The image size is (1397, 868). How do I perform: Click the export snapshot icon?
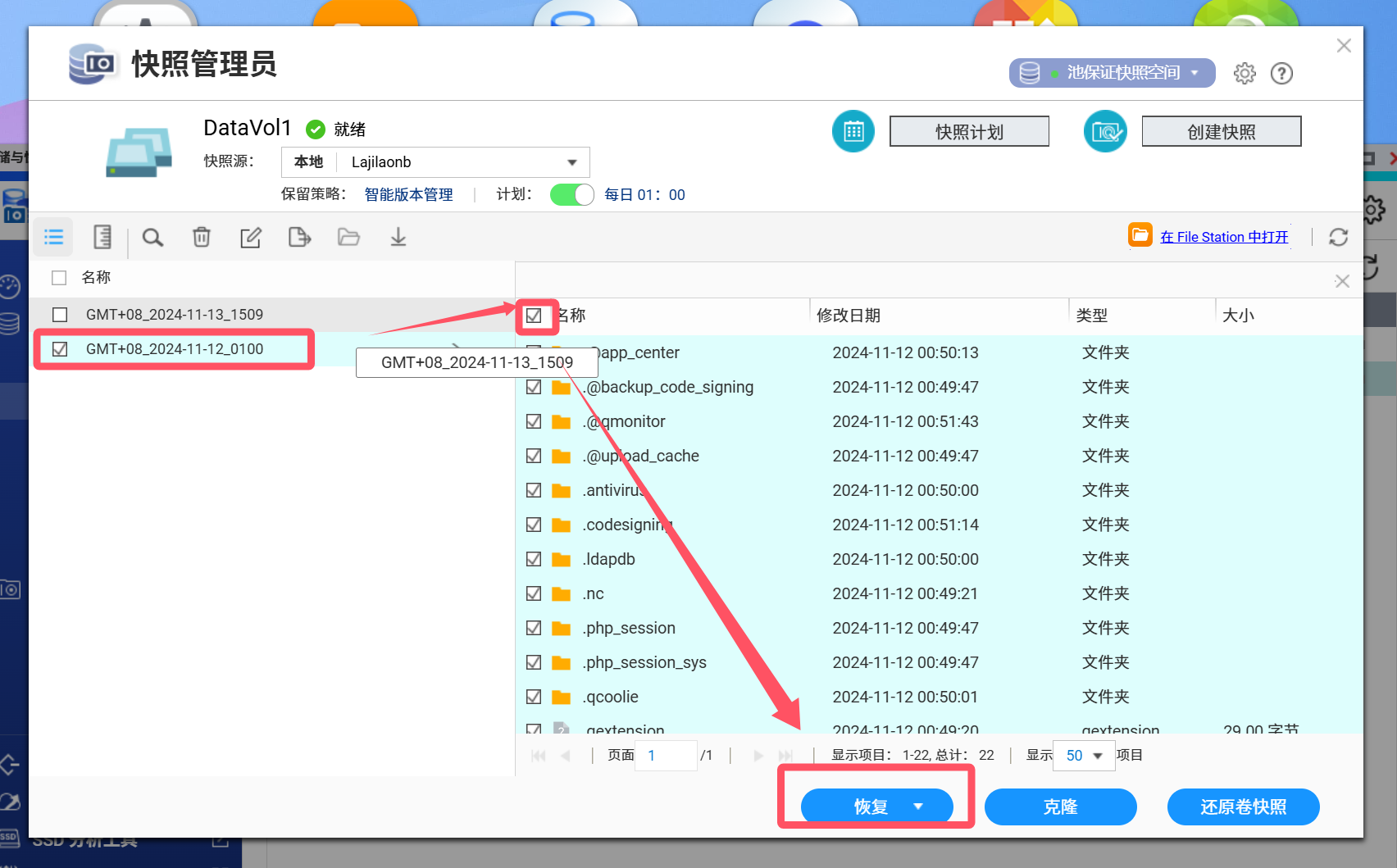click(300, 237)
